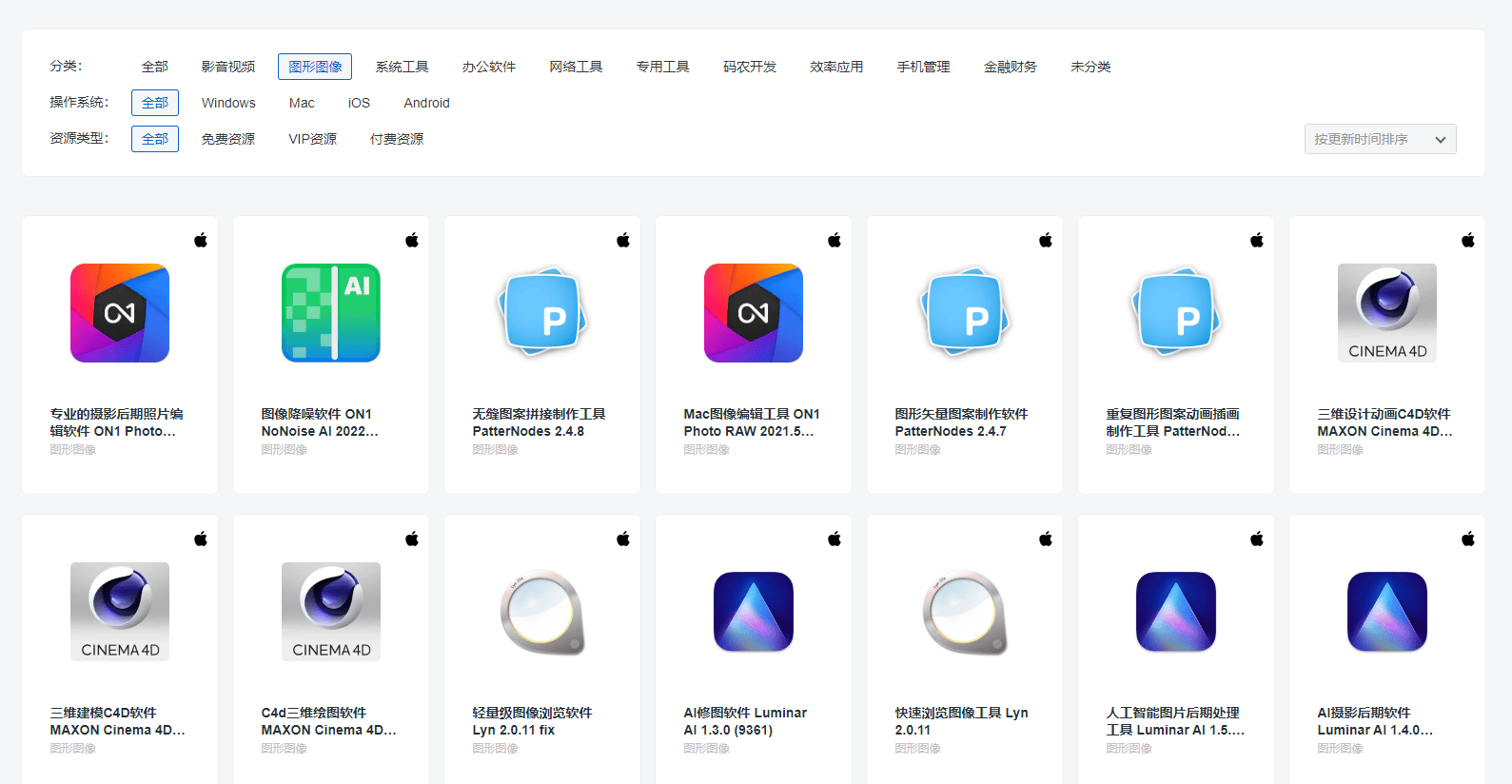Screen dimensions: 1512x784
Task: Click the Apple logo on 三维设计动画C4D软件 card
Action: click(1468, 240)
